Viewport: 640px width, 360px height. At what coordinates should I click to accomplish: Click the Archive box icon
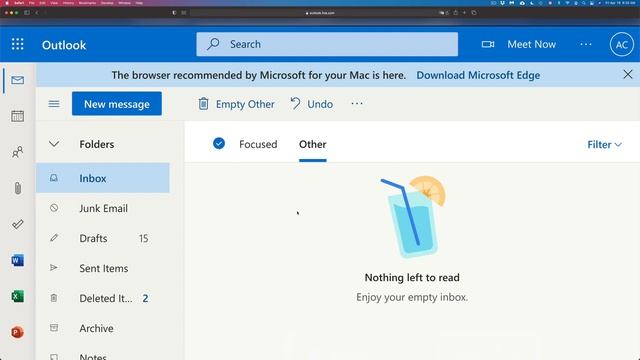coord(54,328)
